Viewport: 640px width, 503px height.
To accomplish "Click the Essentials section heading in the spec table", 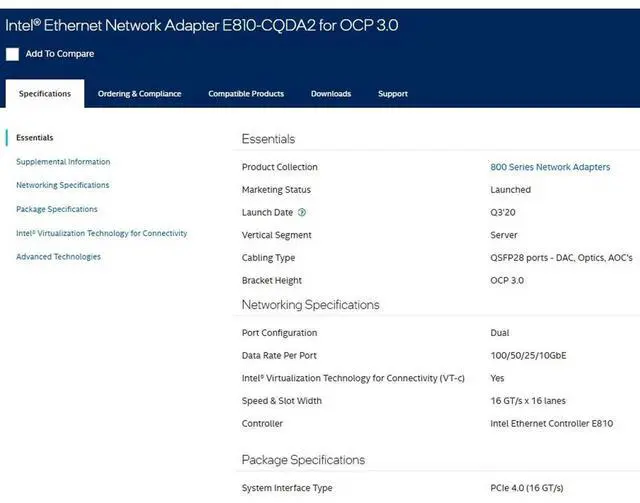I will [x=268, y=139].
